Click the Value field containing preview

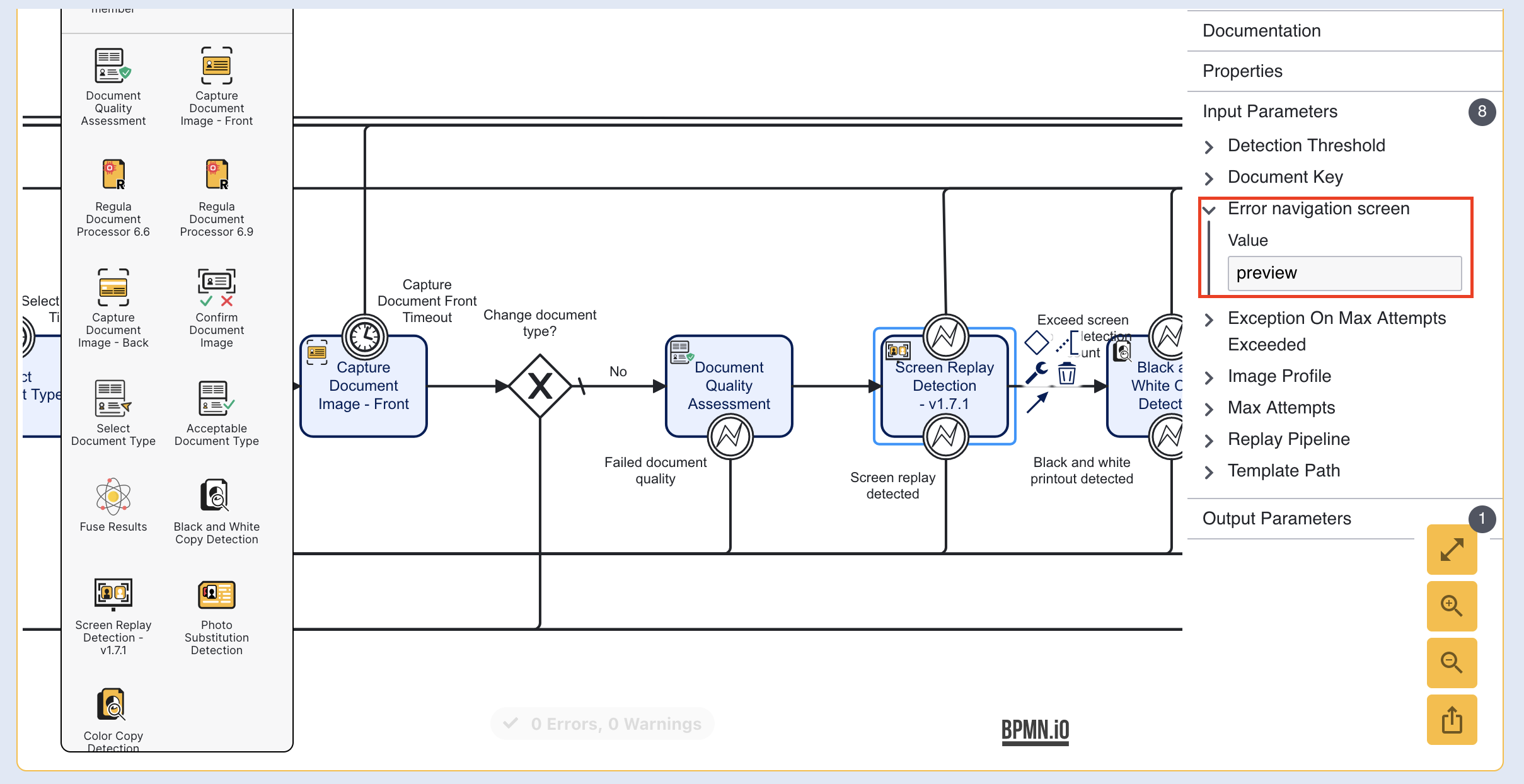1344,273
